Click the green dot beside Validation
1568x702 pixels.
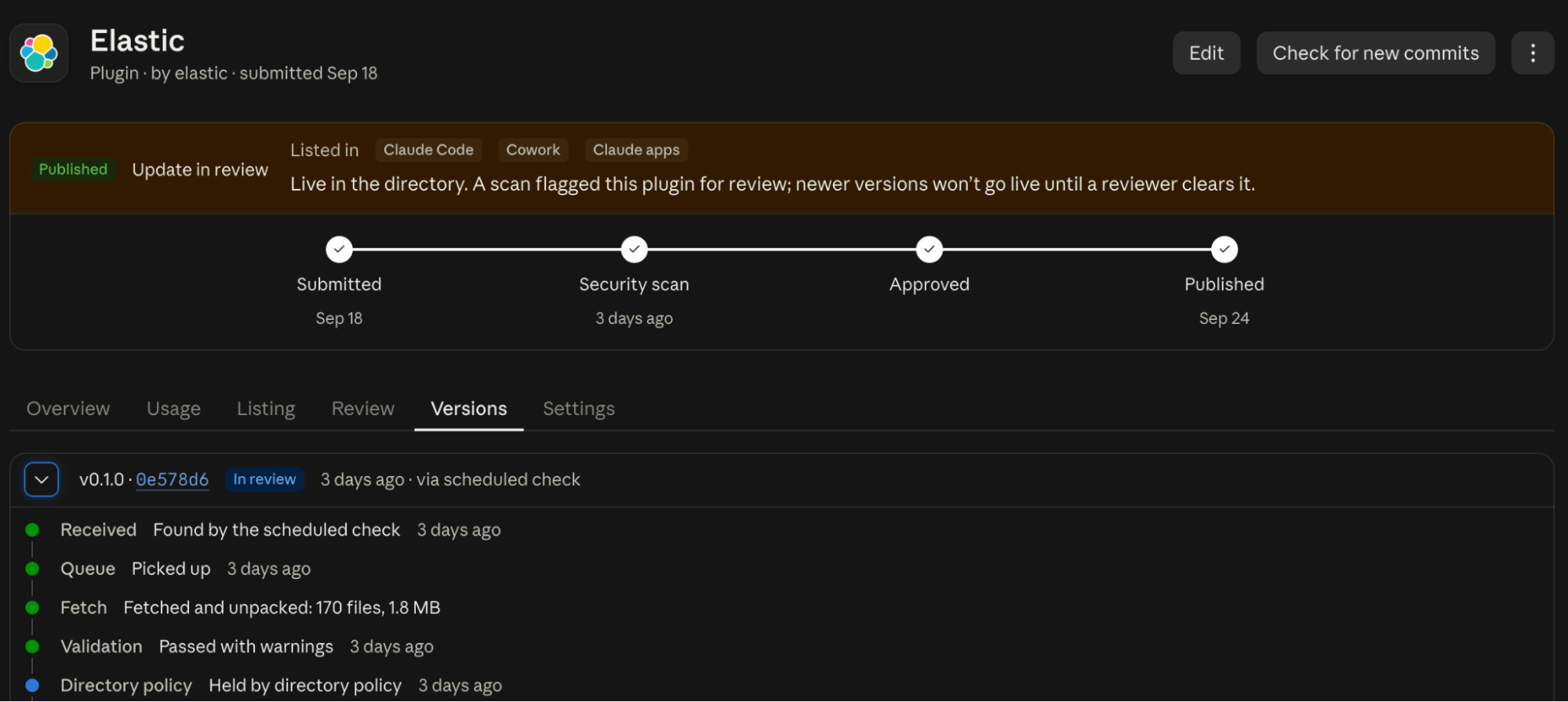click(x=32, y=647)
